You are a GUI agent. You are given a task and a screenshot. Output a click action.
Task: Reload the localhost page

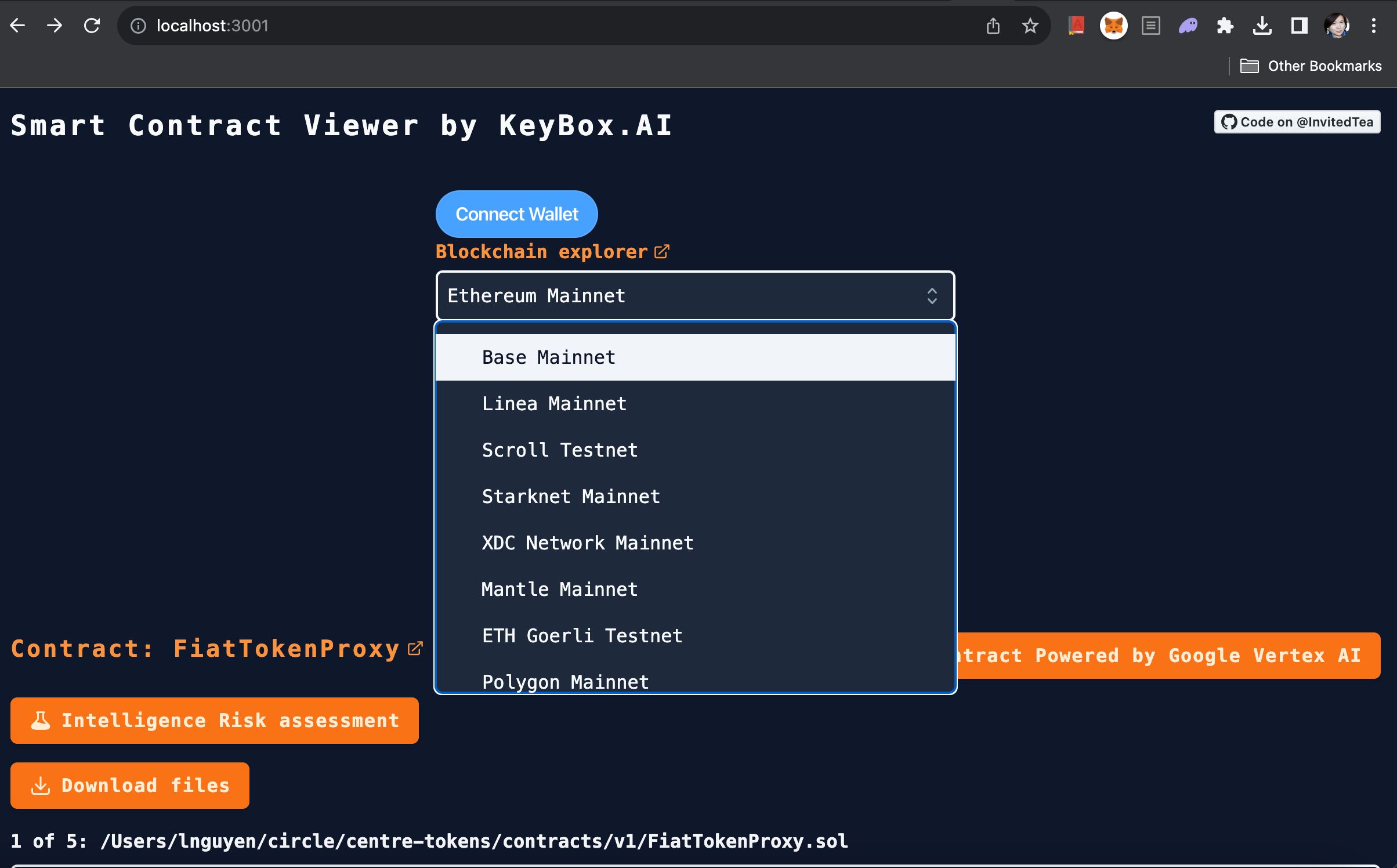[x=92, y=26]
